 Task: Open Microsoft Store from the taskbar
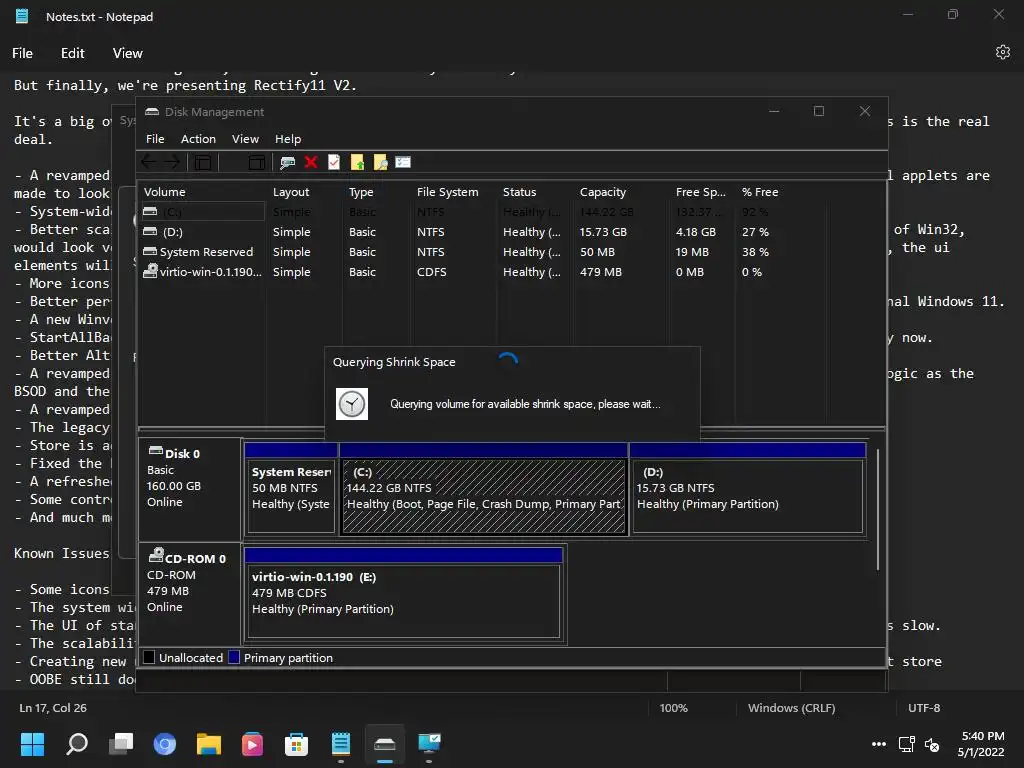coord(296,744)
